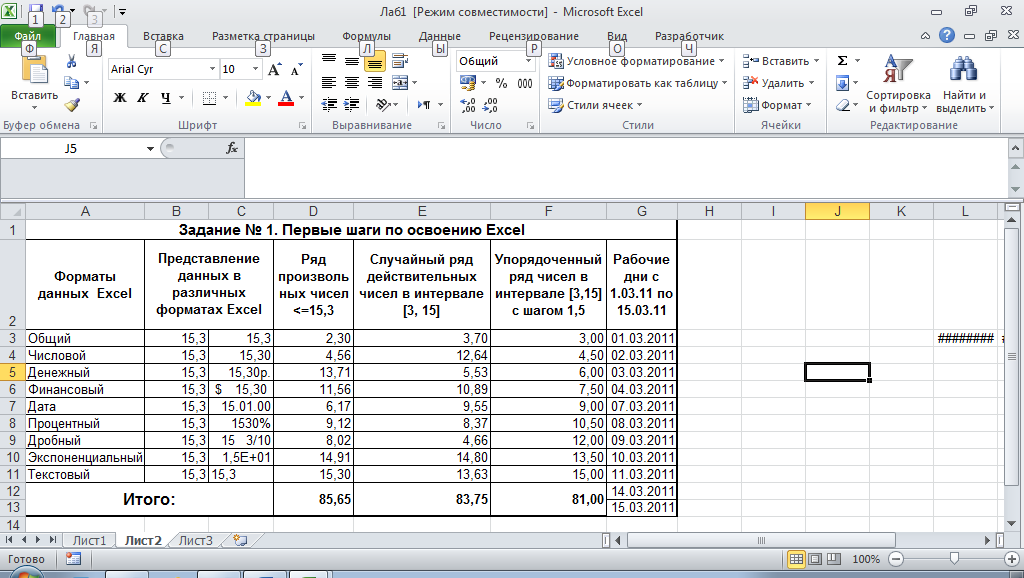Increase font size with large A
The width and height of the screenshot is (1024, 578).
(x=274, y=69)
